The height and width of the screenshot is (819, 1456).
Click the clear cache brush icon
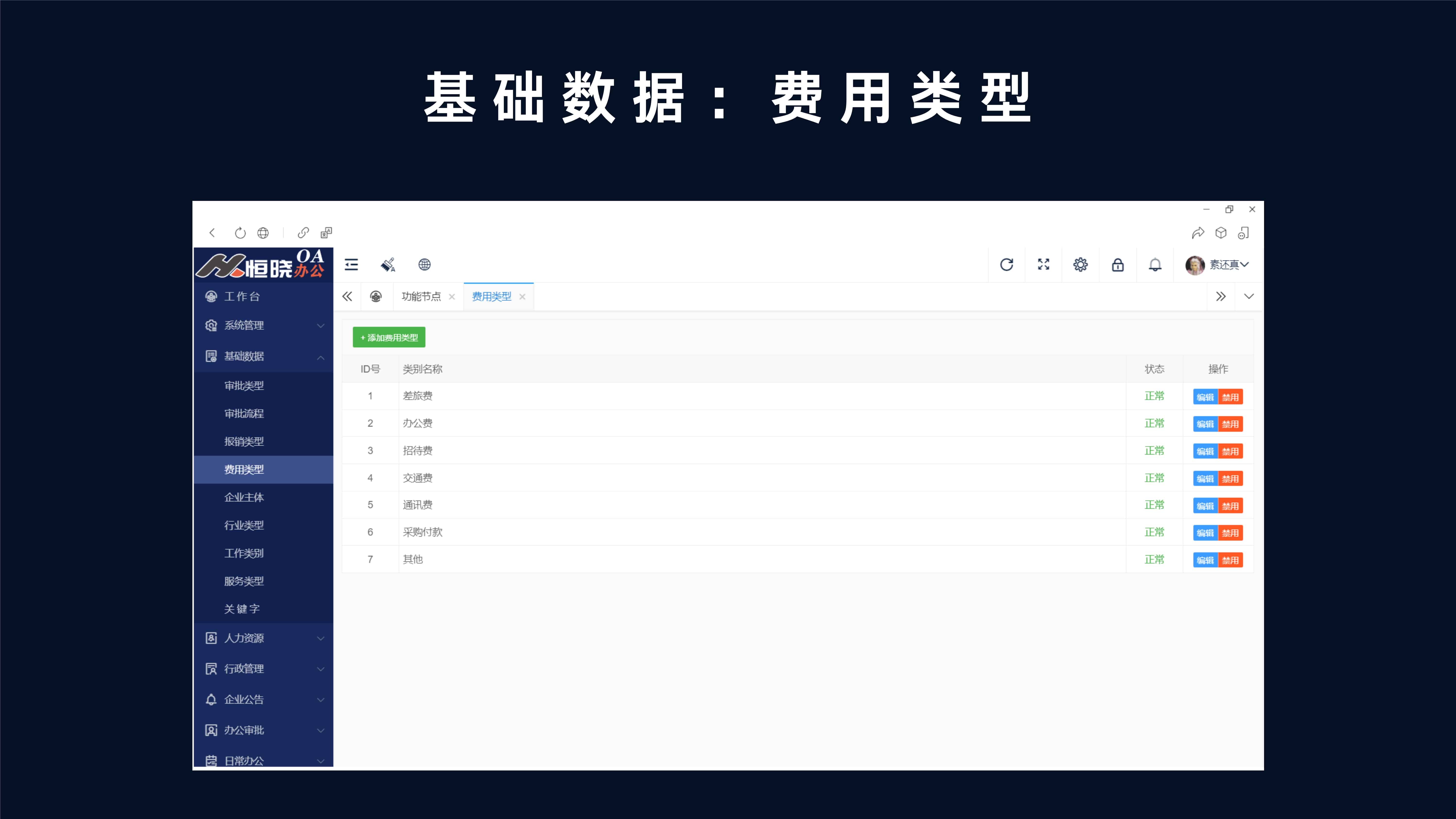point(388,265)
